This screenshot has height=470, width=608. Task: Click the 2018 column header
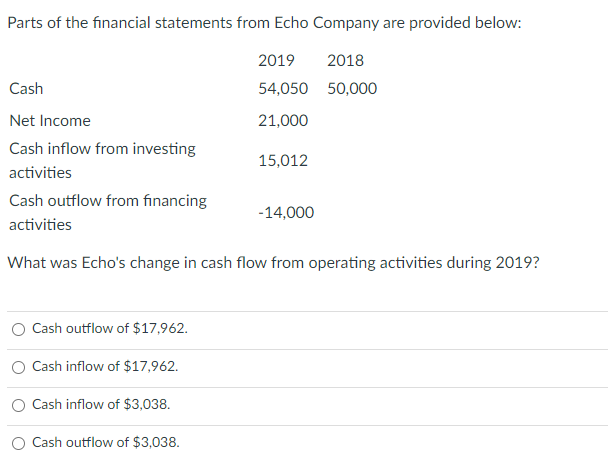(345, 60)
